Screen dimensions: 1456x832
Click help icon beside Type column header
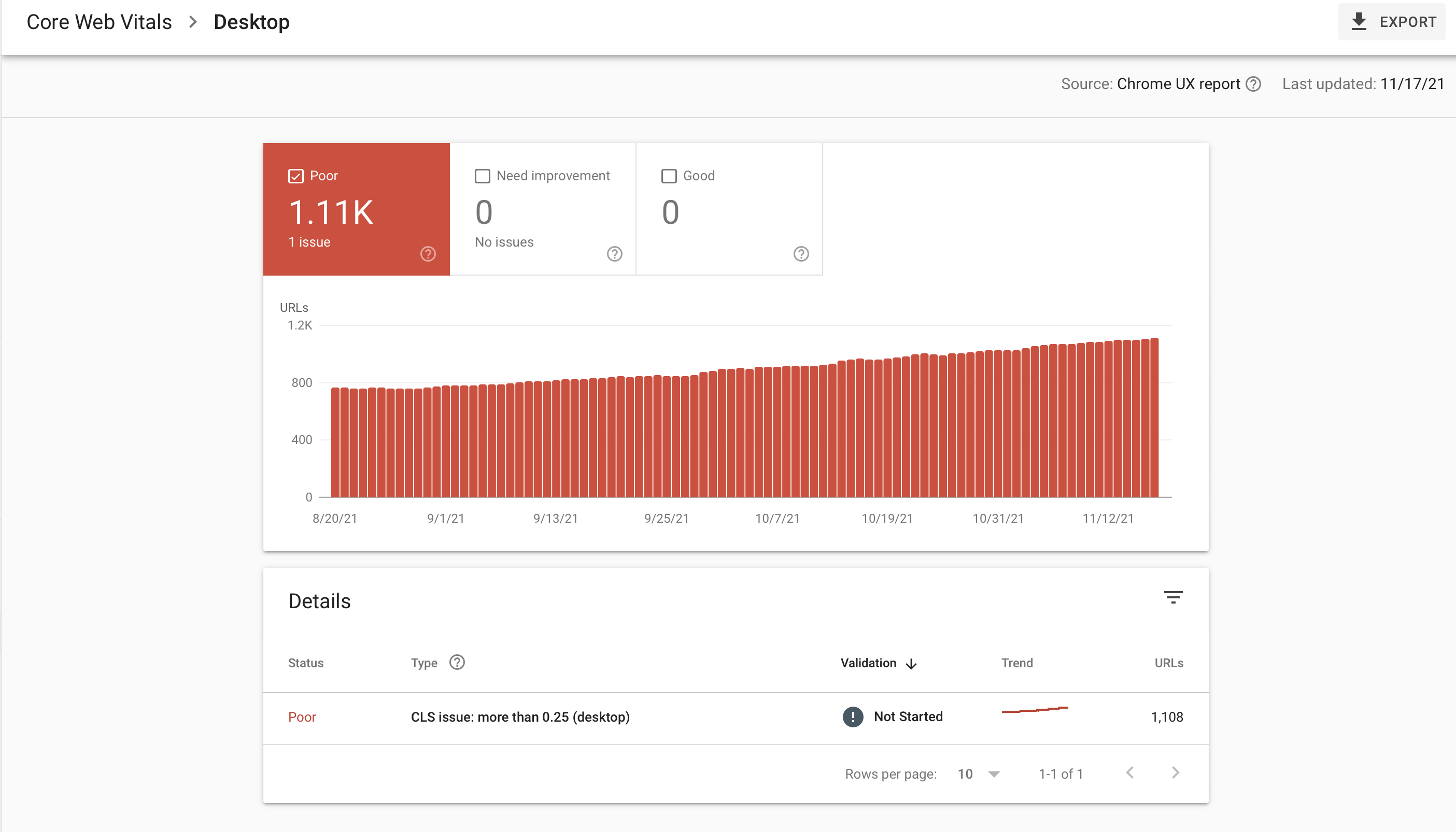coord(457,662)
